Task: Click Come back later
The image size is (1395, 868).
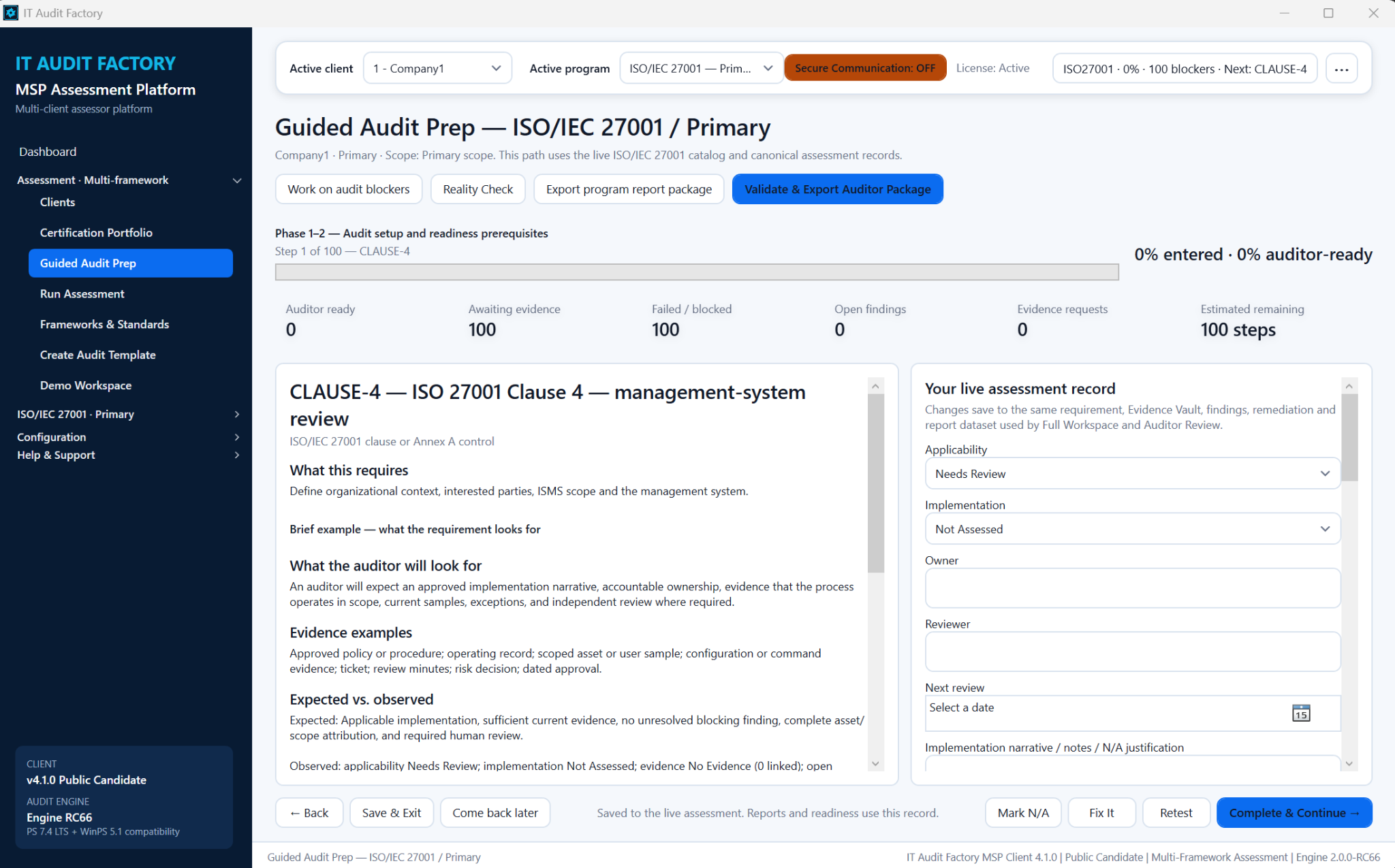Action: (x=495, y=813)
